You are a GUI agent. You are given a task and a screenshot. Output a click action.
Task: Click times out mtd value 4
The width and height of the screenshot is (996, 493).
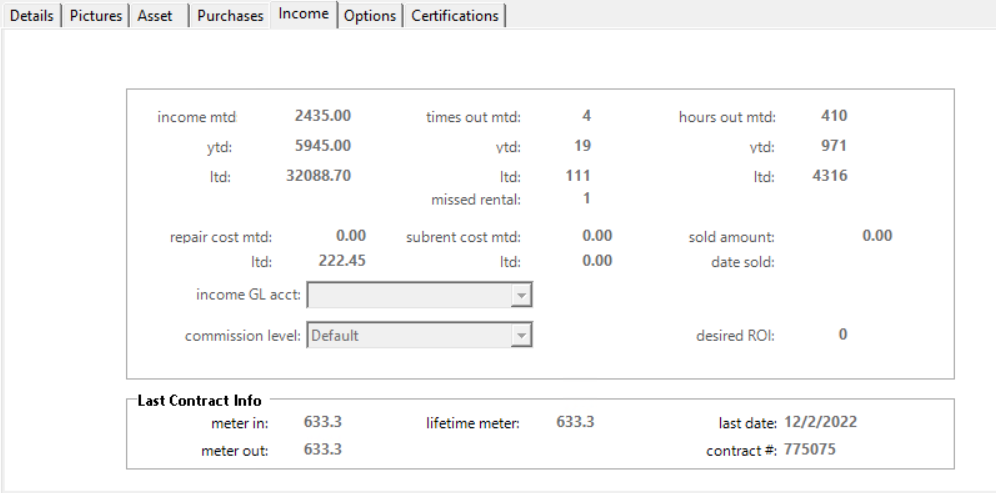[x=586, y=116]
